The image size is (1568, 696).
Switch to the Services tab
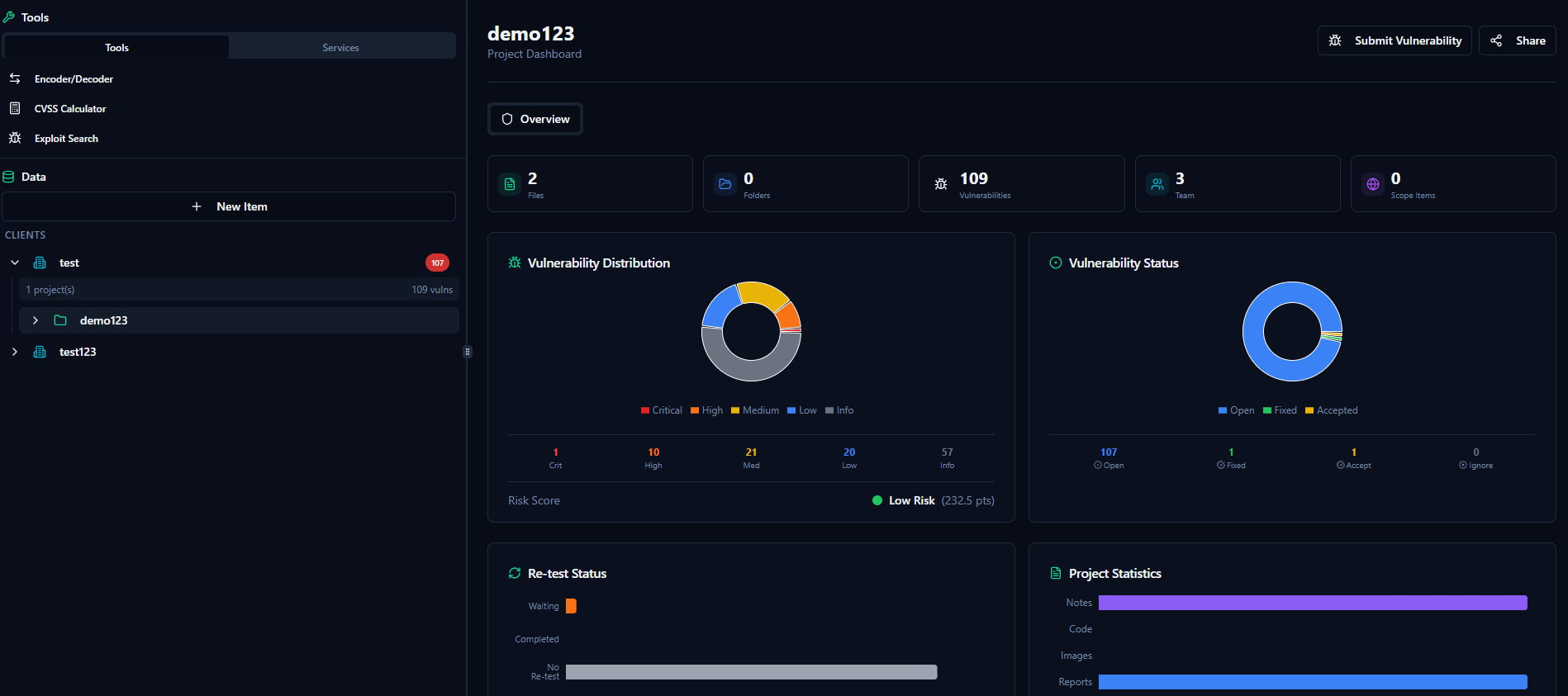(x=340, y=47)
